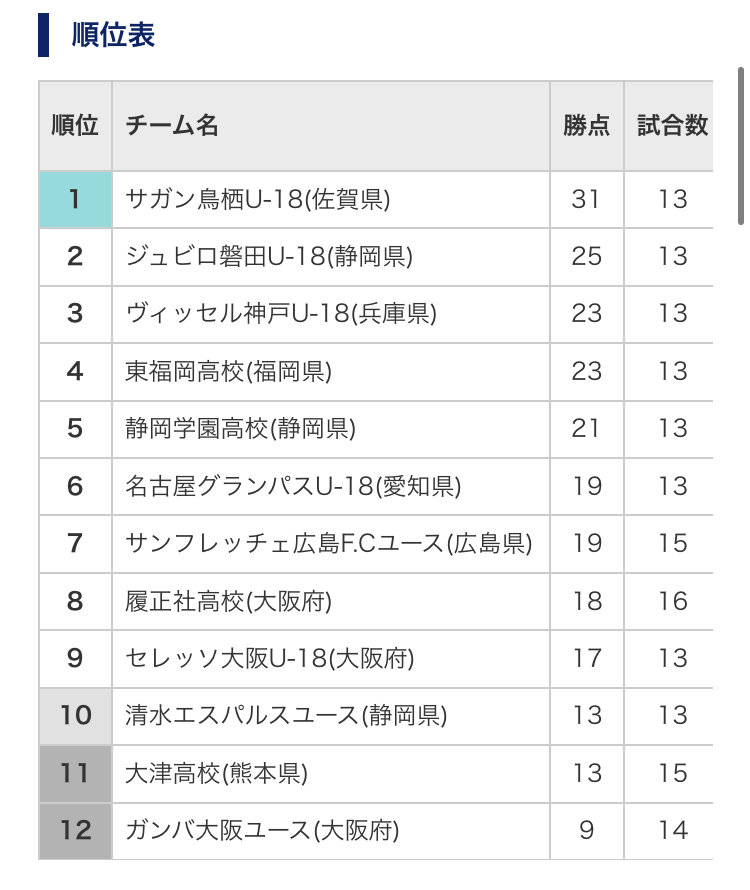Screen dimensions: 750x890
Task: Click the チーム名 column header
Action: click(172, 126)
